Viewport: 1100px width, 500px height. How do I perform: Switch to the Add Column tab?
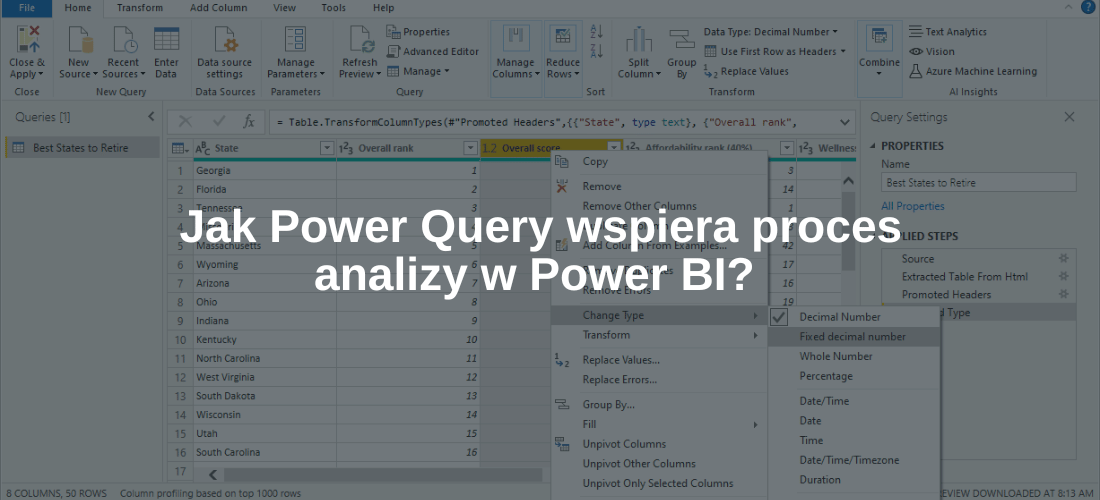(x=219, y=8)
